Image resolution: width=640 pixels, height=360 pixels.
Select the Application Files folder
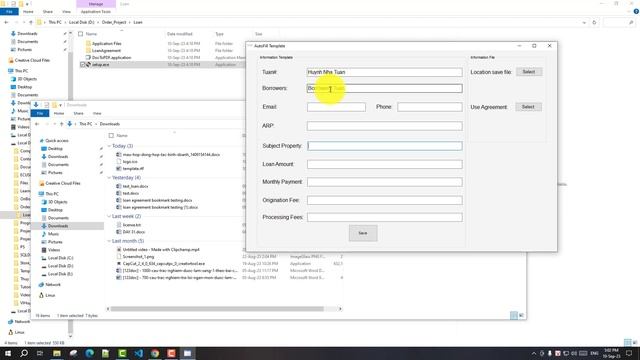106,44
